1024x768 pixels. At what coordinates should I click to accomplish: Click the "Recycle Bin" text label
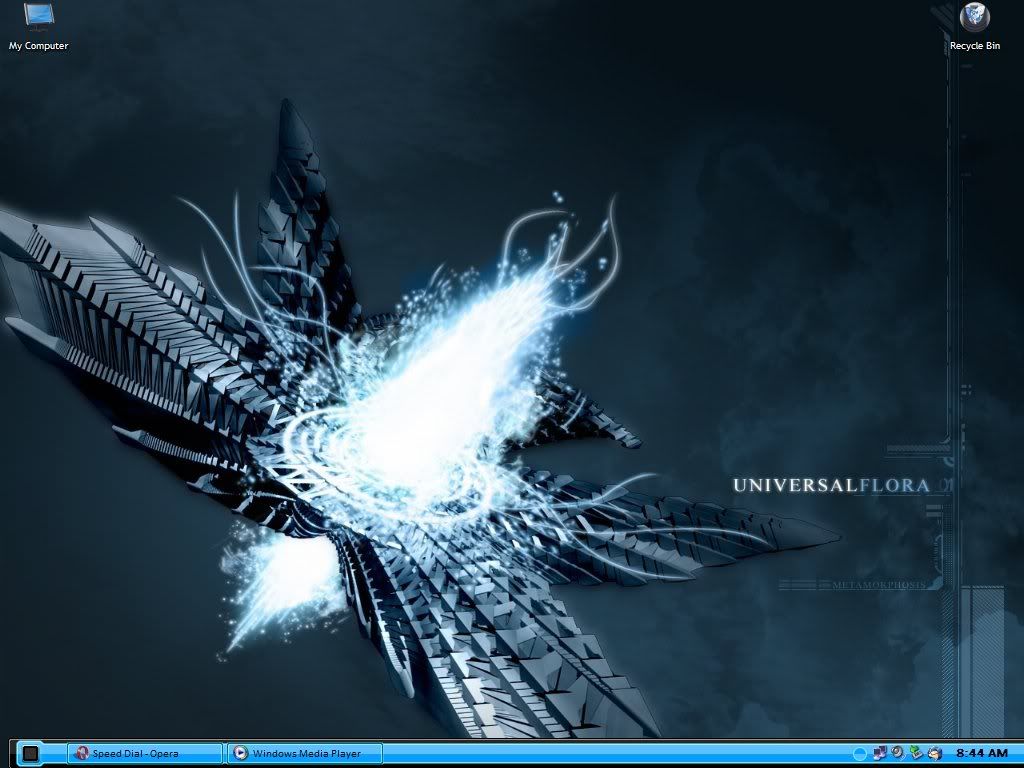pyautogui.click(x=974, y=46)
